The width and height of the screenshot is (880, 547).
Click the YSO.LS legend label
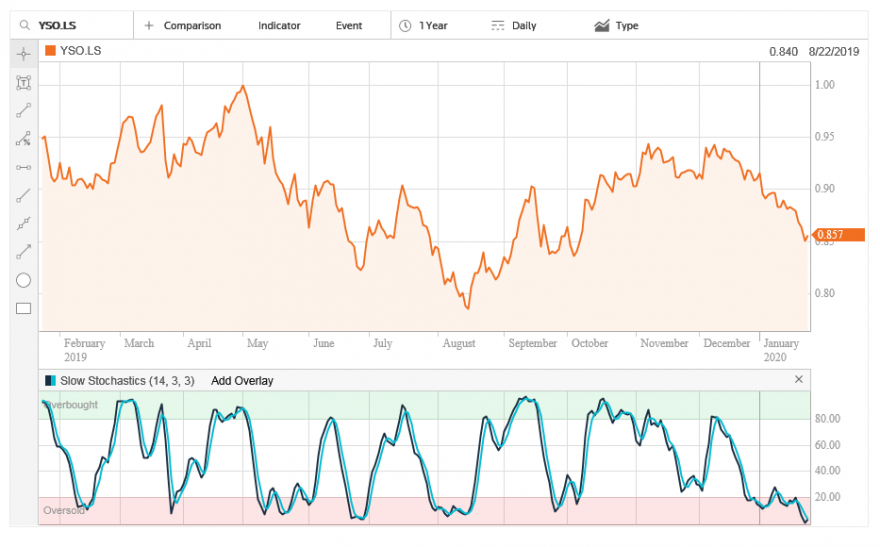click(80, 50)
